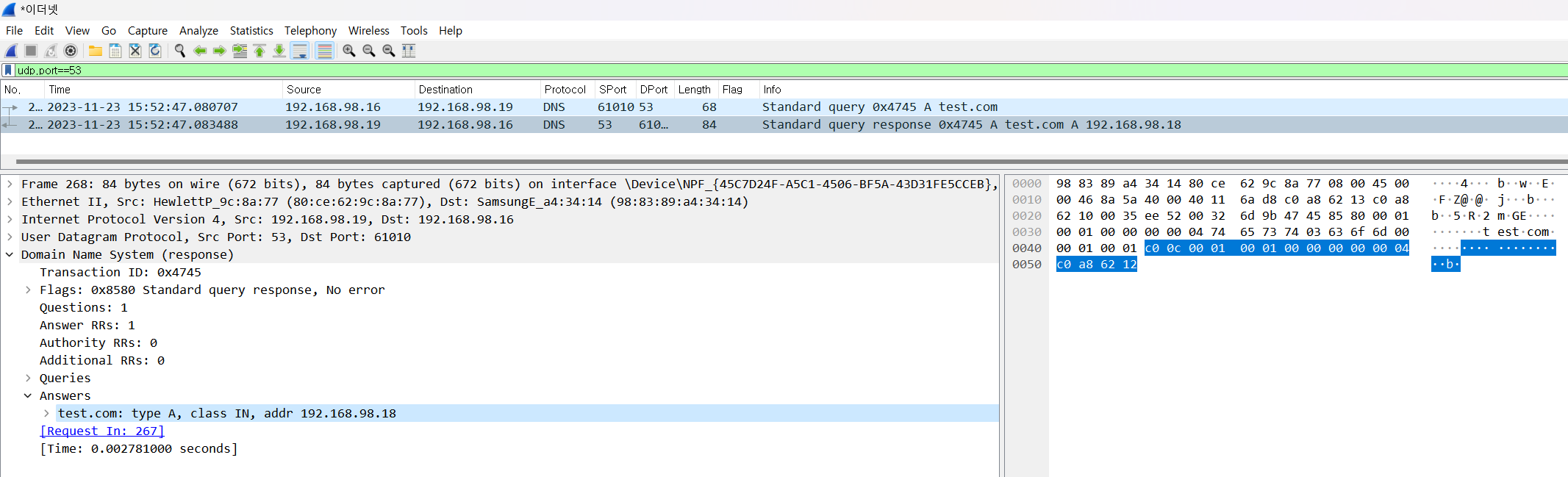This screenshot has height=477, width=1568.
Task: Click hex bytes row at offset 0030
Action: tap(1232, 232)
